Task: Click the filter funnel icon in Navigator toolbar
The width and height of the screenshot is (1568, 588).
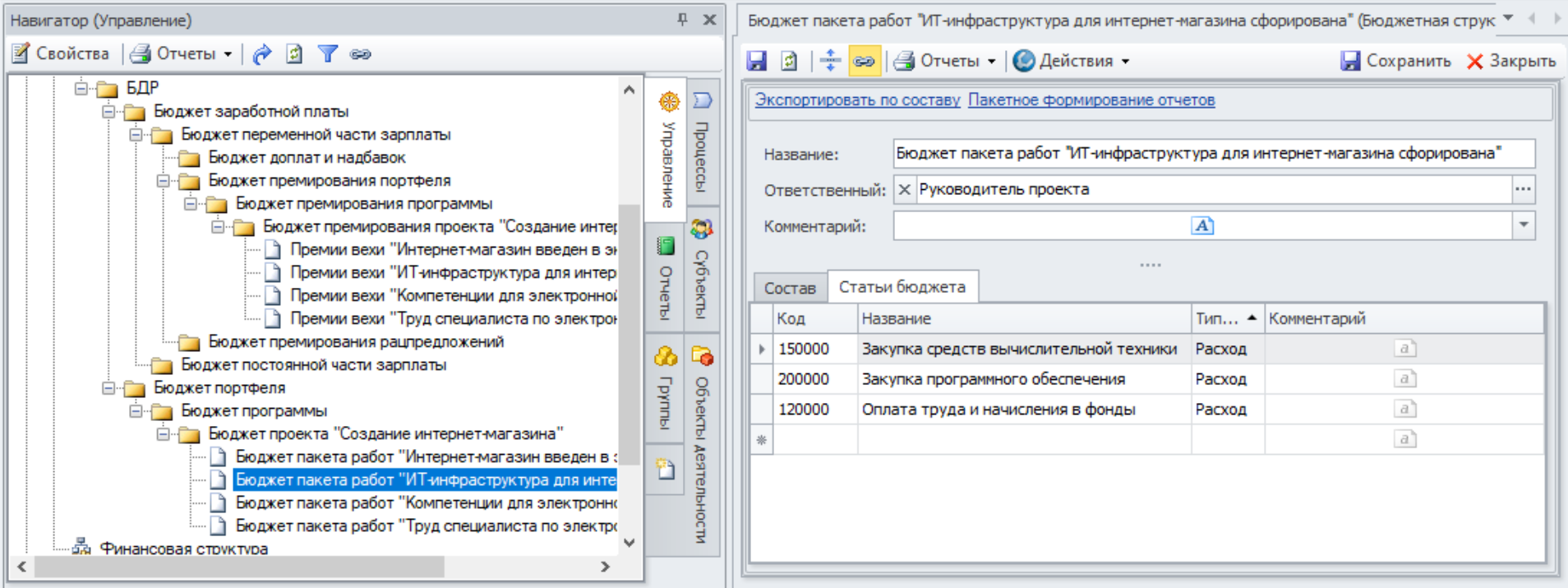Action: [x=328, y=54]
